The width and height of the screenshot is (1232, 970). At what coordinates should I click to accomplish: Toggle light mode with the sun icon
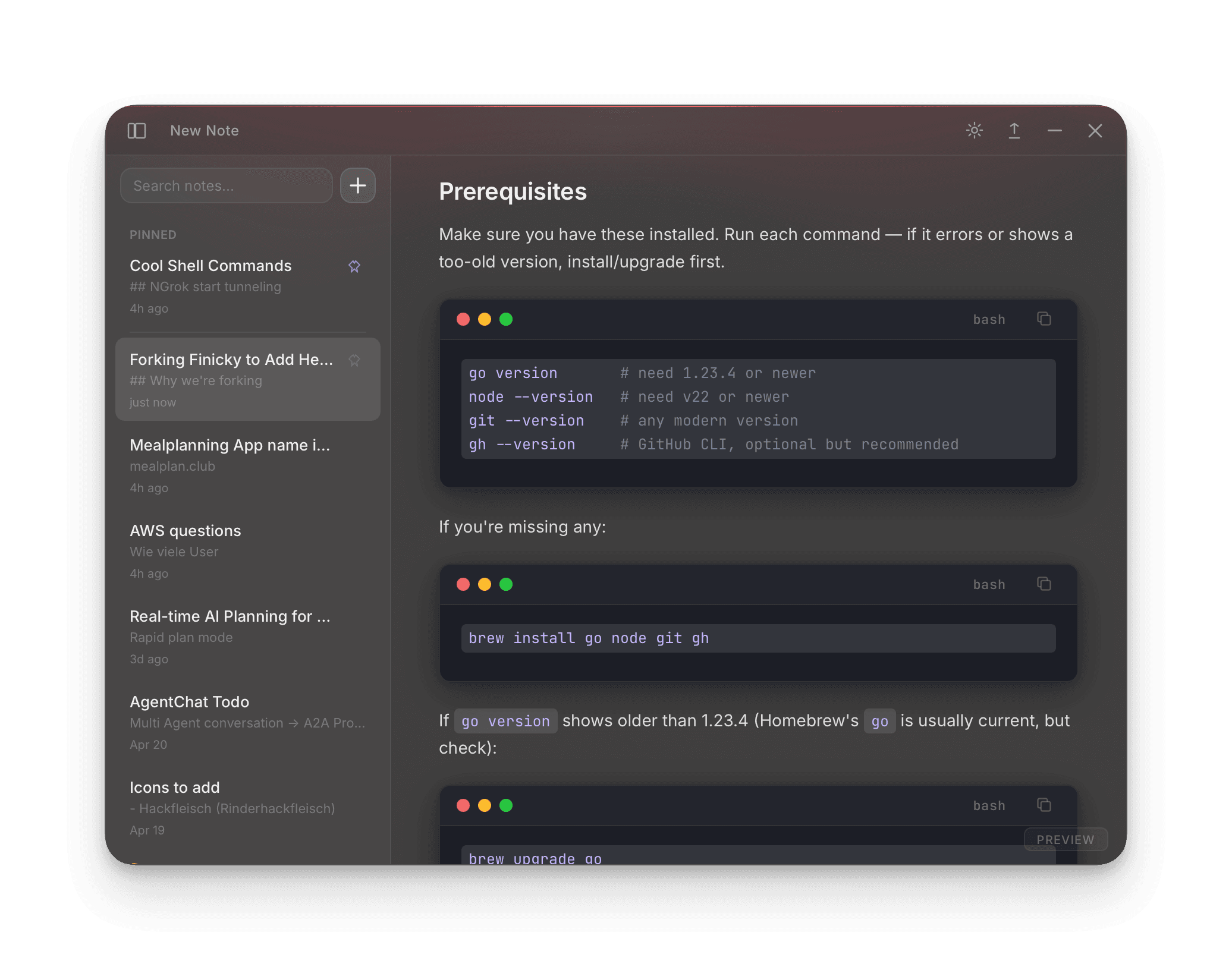tap(974, 131)
